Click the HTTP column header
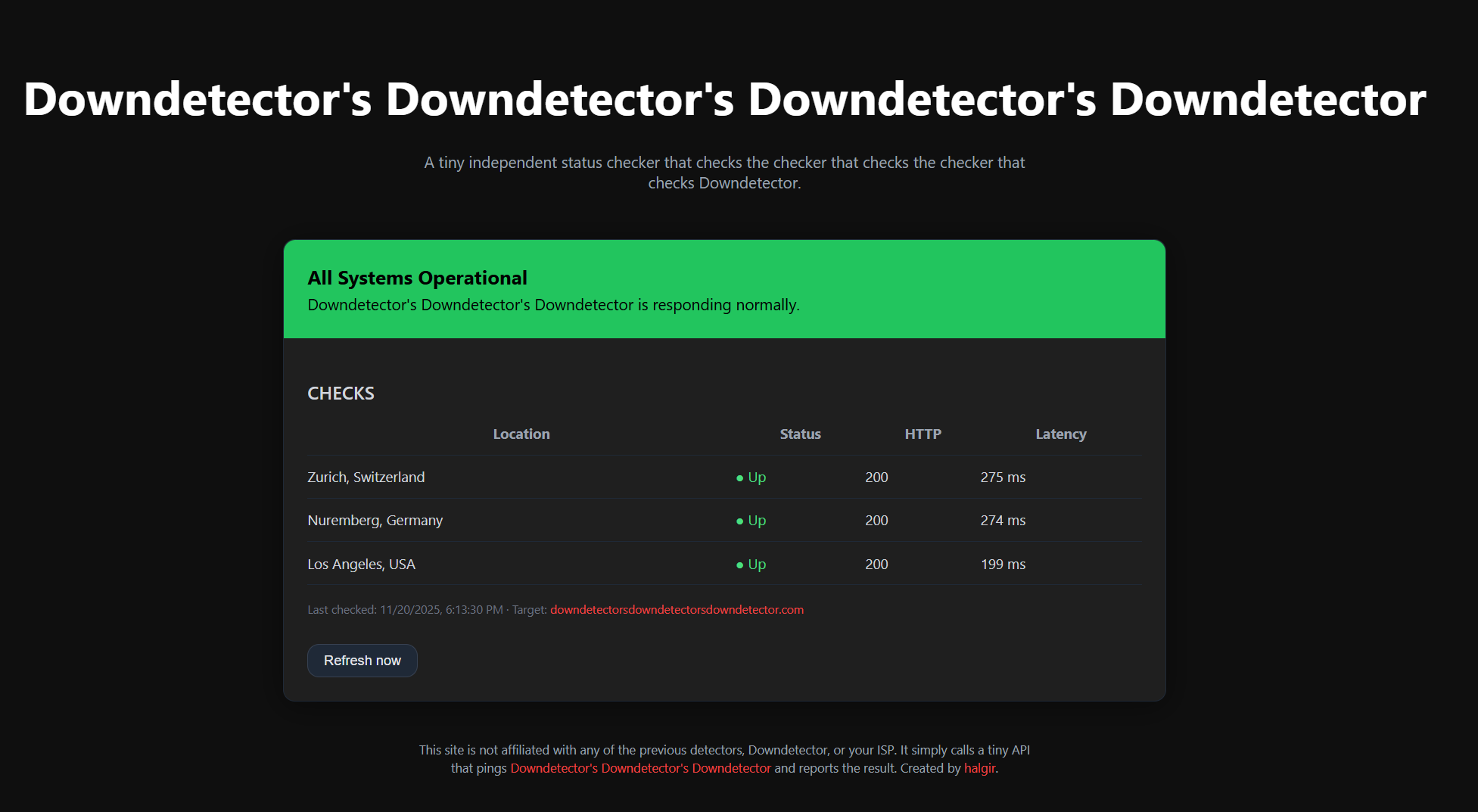The height and width of the screenshot is (812, 1478). point(923,434)
